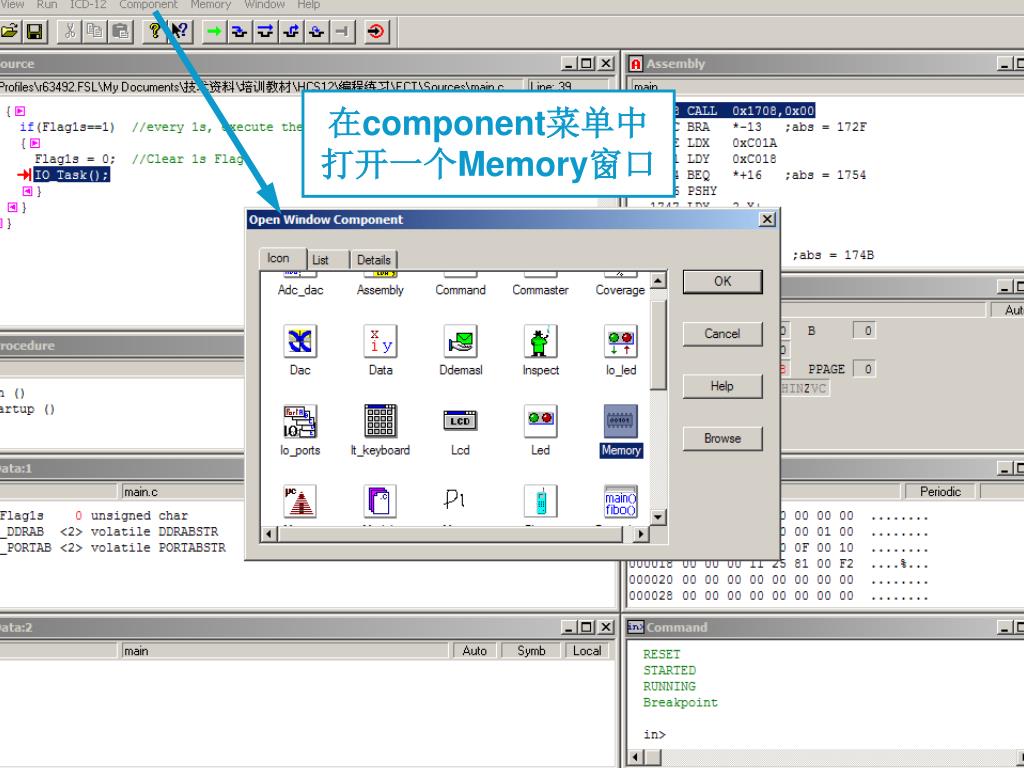Click the Symb field in Data:2

coord(531,650)
